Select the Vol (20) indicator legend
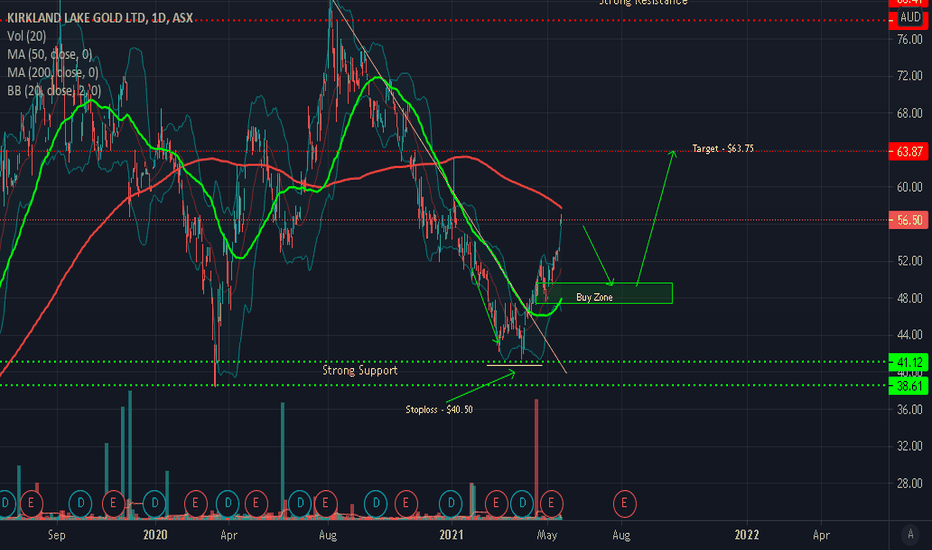 point(27,36)
